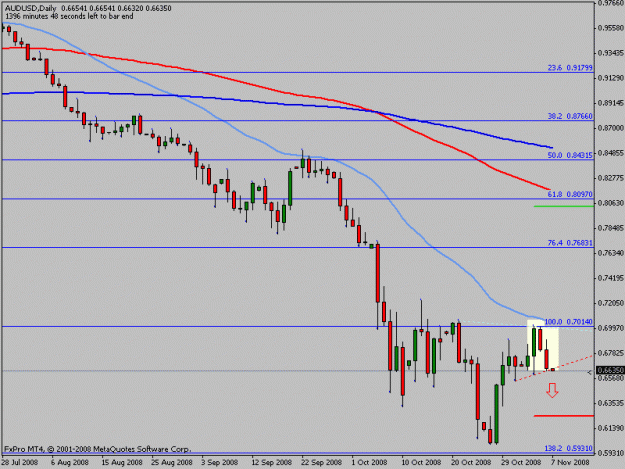The height and width of the screenshot is (469, 625).
Task: Click price axis value 0.91290
Action: tap(610, 78)
